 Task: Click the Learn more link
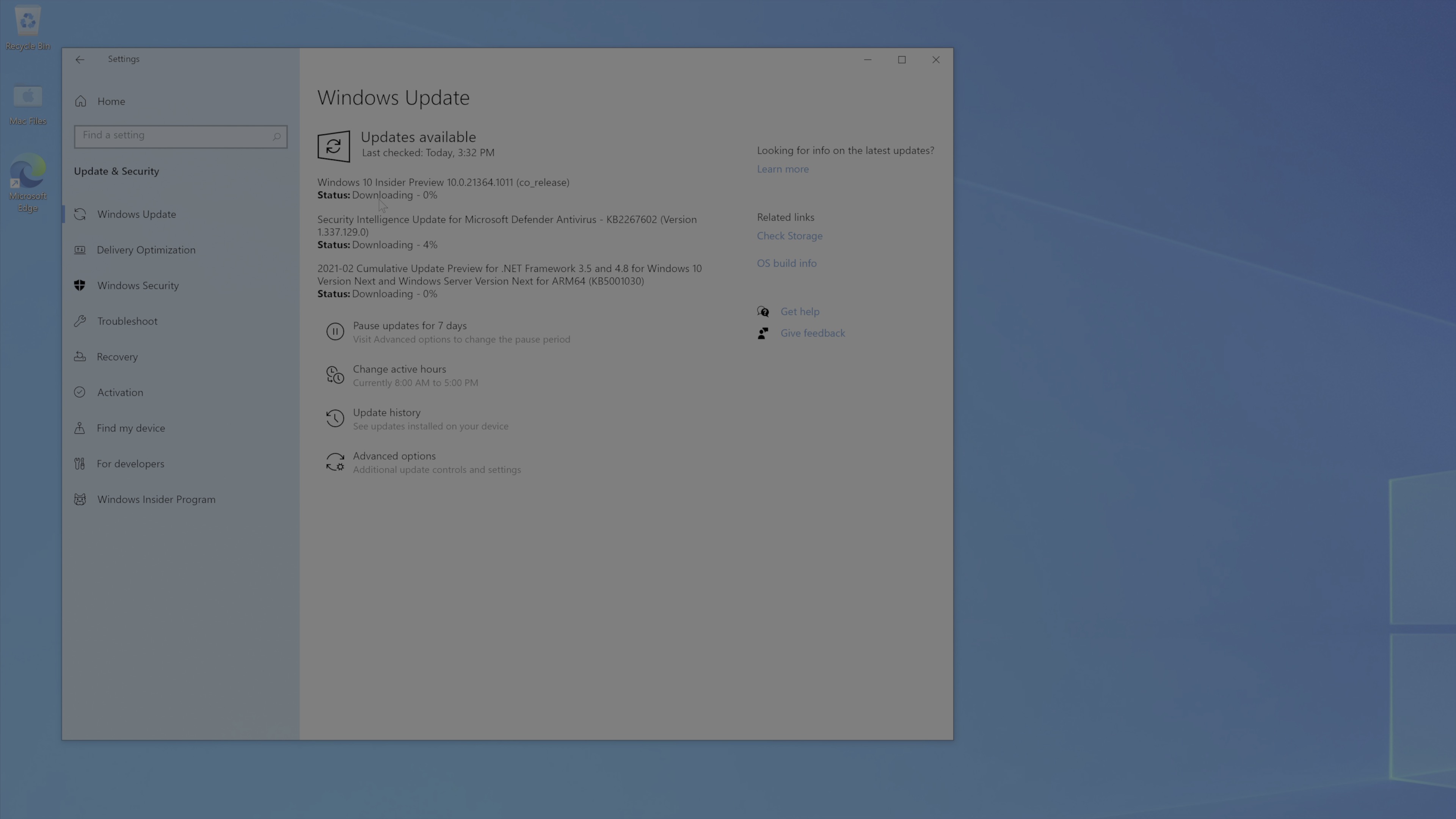pos(782,168)
